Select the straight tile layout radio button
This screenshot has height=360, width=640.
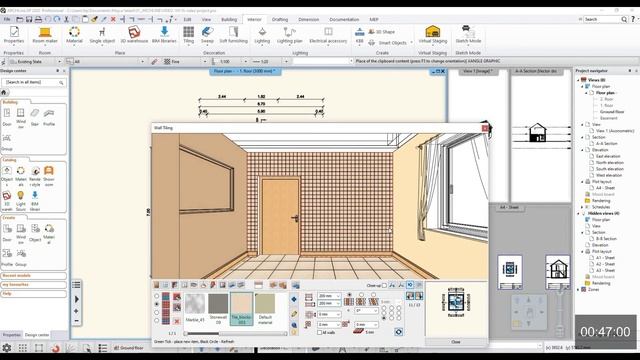(x=349, y=294)
